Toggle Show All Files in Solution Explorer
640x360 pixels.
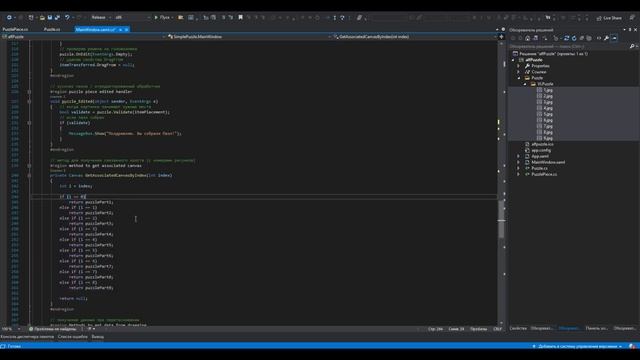click(x=589, y=38)
